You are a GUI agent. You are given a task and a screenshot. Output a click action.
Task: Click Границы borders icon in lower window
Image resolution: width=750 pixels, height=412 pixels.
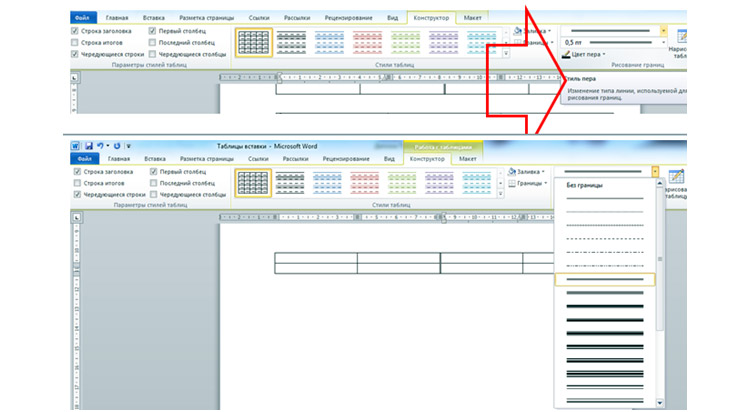pos(512,183)
